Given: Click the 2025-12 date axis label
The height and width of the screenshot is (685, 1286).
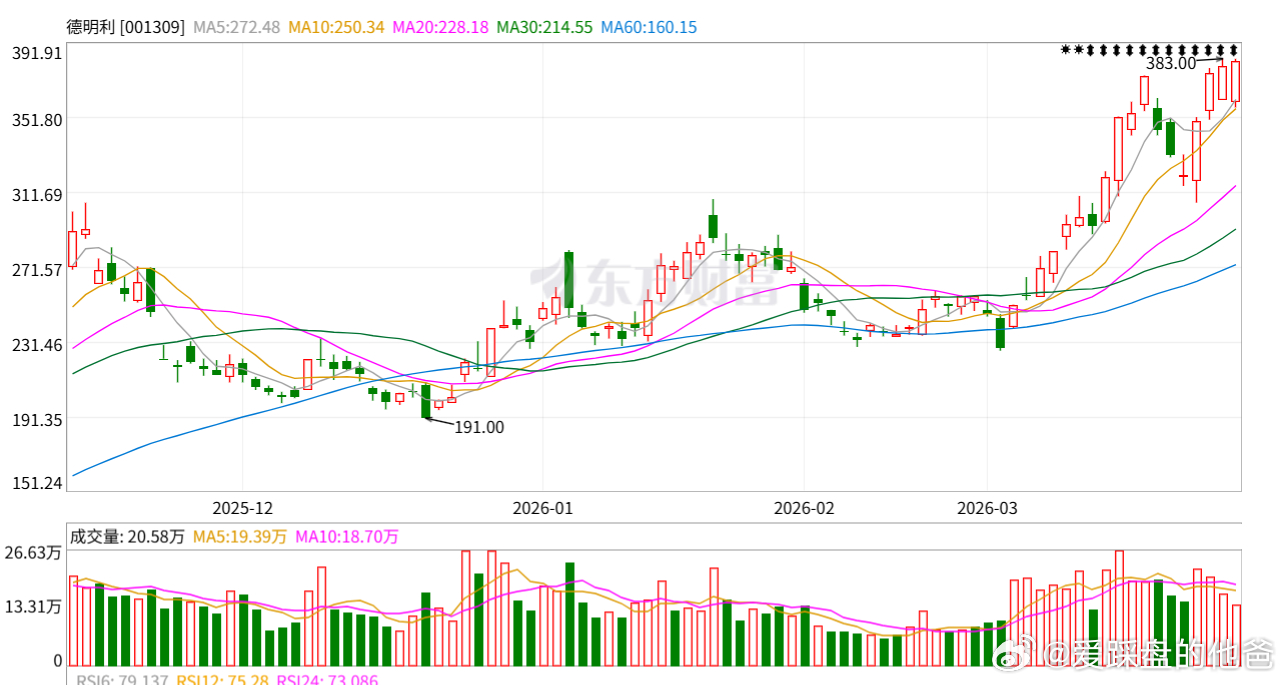Looking at the screenshot, I should (243, 508).
